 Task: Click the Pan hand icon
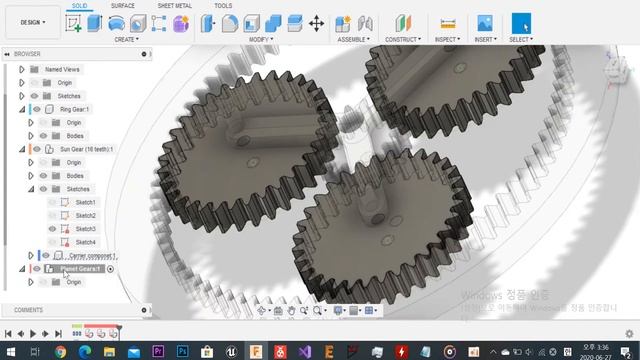[291, 311]
